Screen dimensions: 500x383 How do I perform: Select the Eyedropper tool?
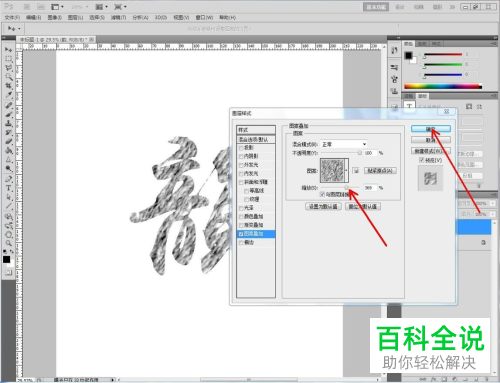pyautogui.click(x=8, y=95)
